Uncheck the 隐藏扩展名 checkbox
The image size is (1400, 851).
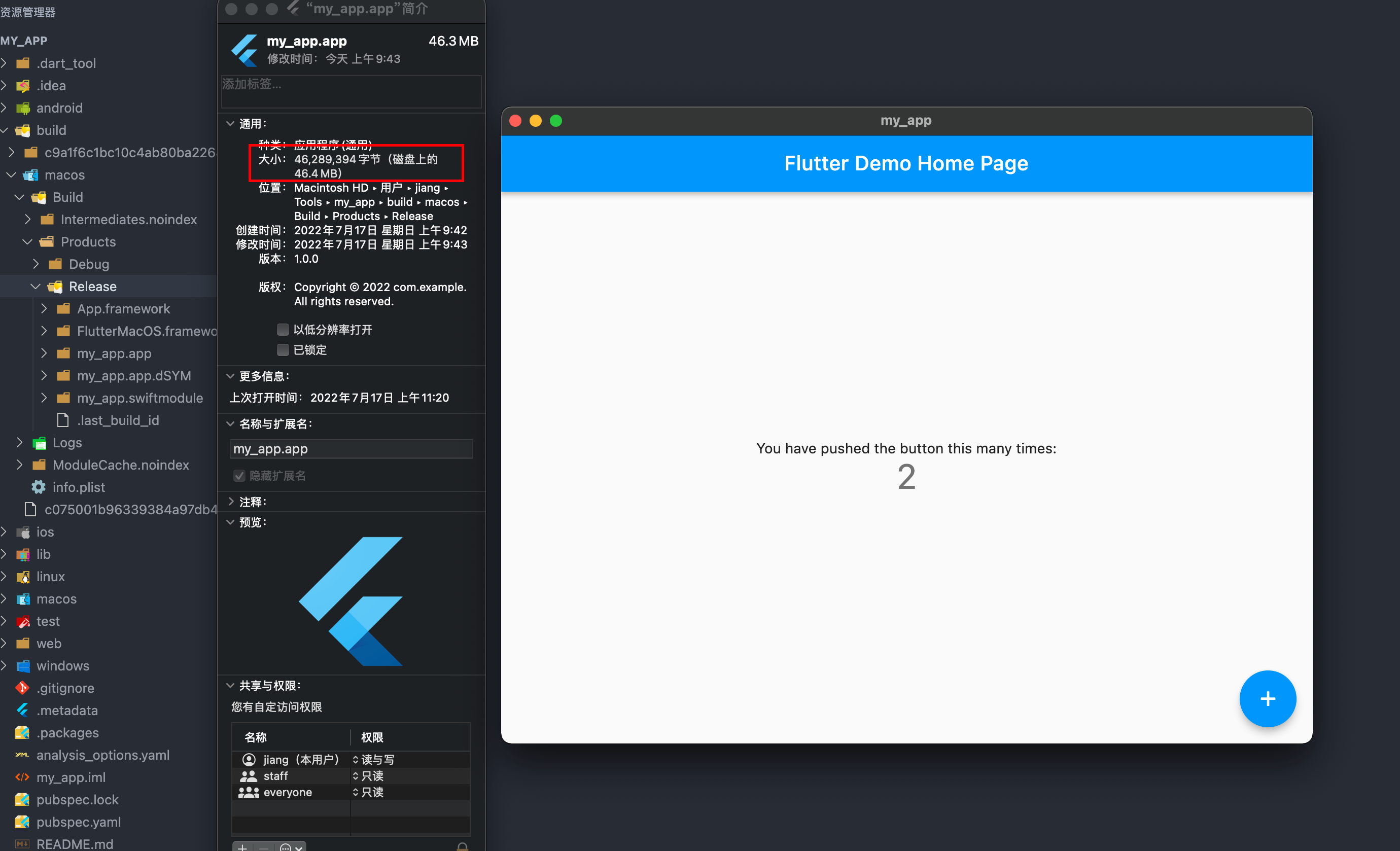[x=239, y=476]
